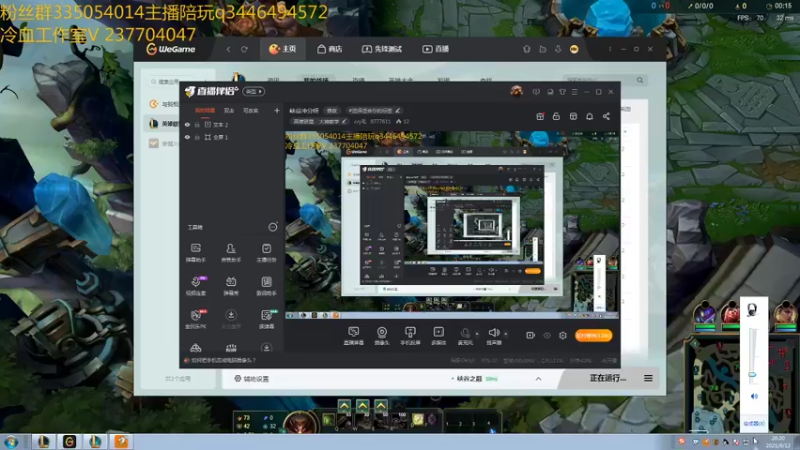Go back in WeGame navigation
The image size is (800, 450).
point(229,49)
